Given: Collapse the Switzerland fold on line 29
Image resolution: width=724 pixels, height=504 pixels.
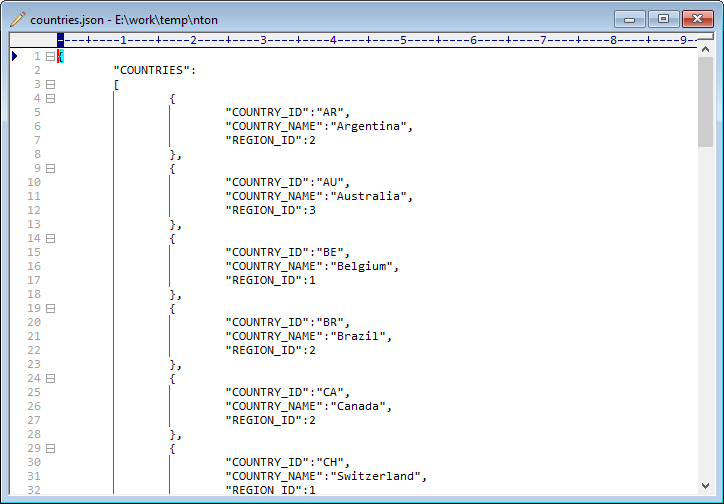Looking at the screenshot, I should tap(50, 448).
